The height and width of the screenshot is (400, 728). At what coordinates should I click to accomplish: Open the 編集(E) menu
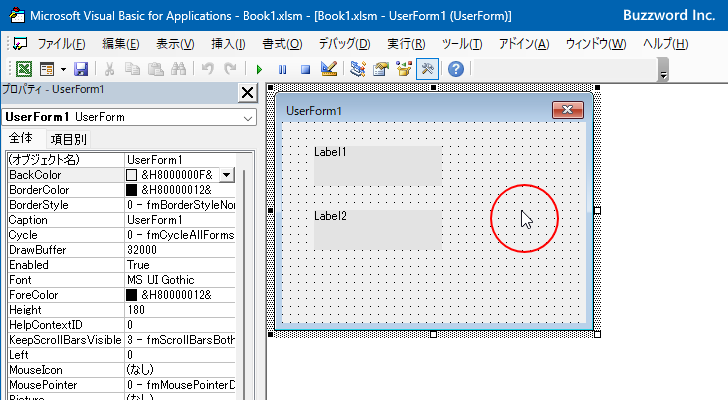121,44
